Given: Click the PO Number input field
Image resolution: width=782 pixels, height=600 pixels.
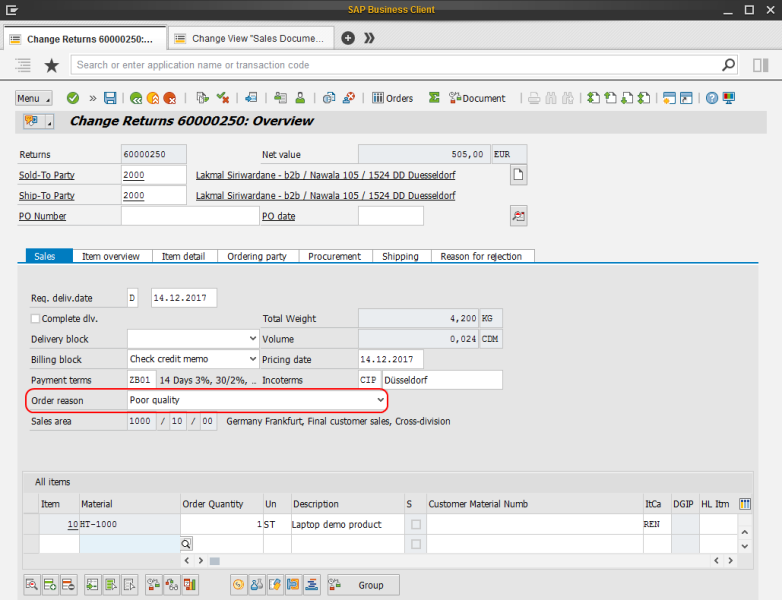Looking at the screenshot, I should [190, 216].
